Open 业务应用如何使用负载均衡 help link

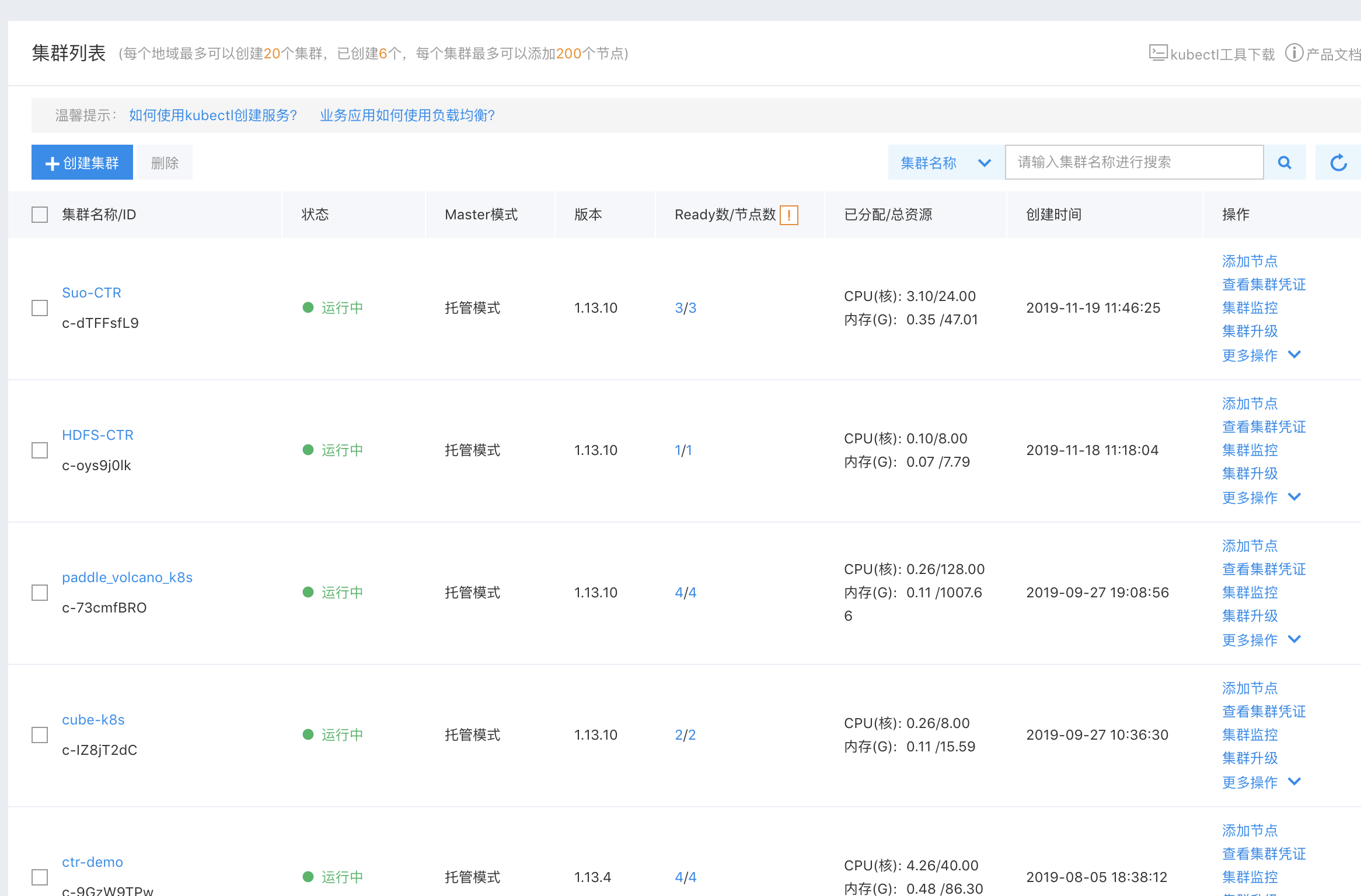point(407,115)
